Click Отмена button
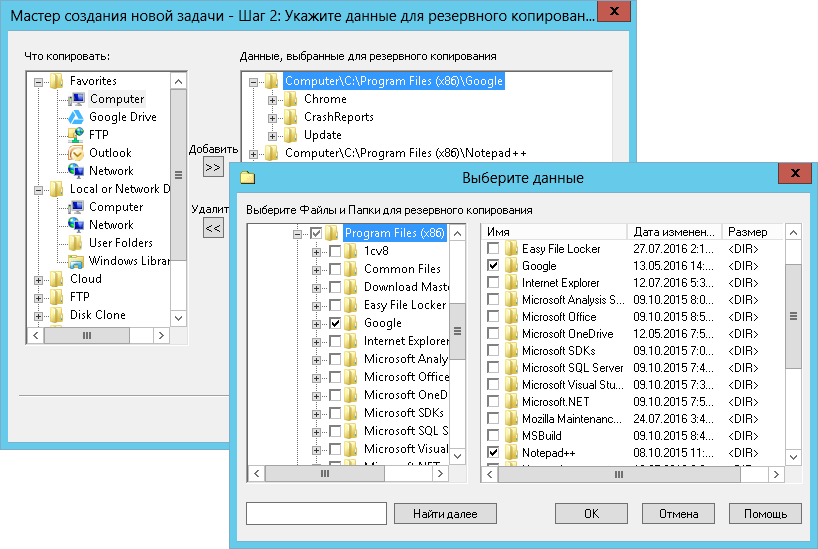Viewport: 818px width, 549px height. (x=678, y=514)
